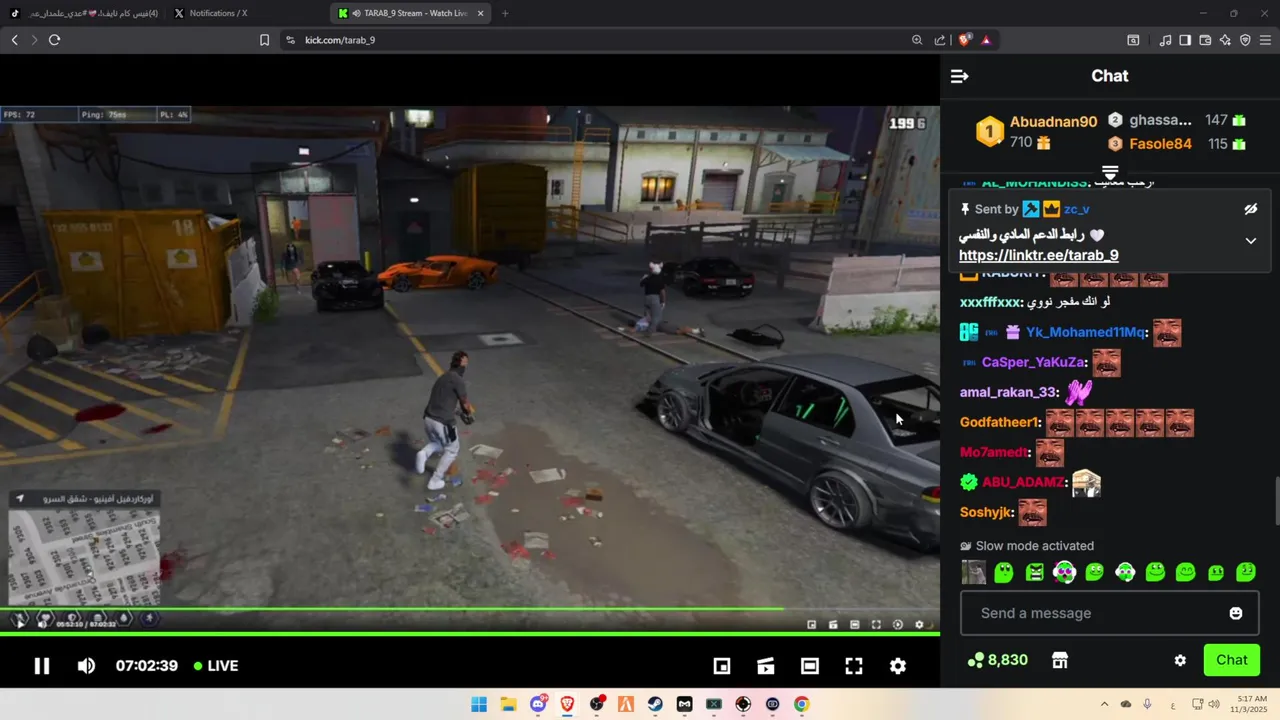Open the emoji picker in the message box
This screenshot has width=1280, height=720.
tap(1236, 613)
